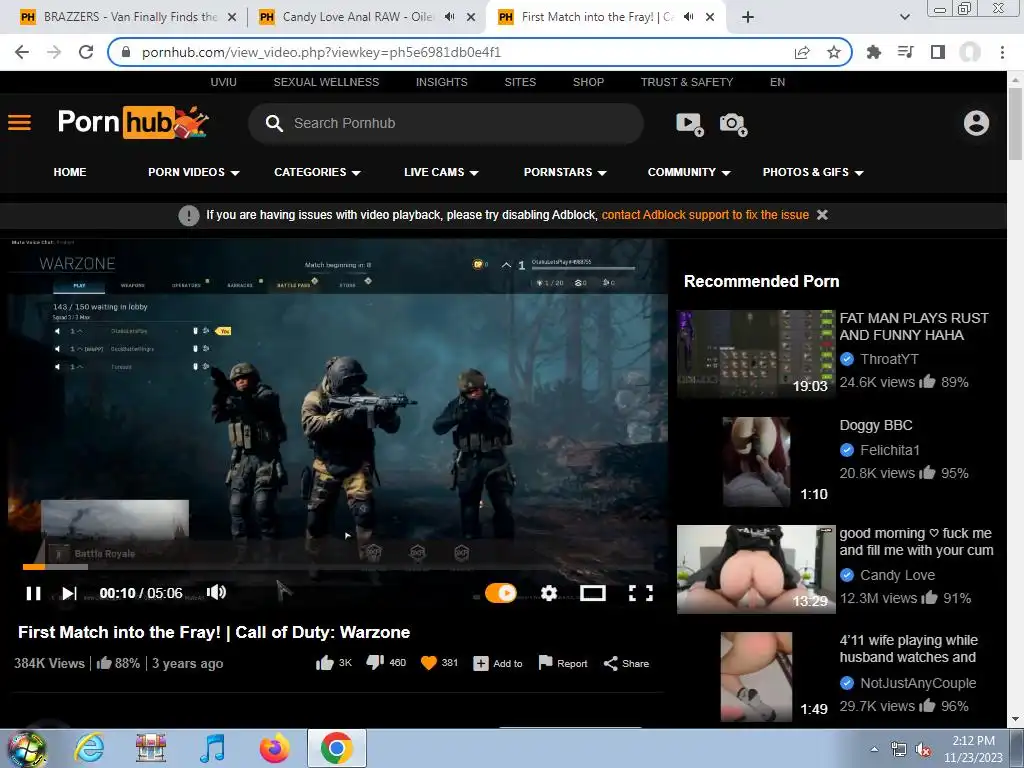Open SEXUAL WELLNESS in top bar
This screenshot has width=1024, height=768.
pos(326,82)
